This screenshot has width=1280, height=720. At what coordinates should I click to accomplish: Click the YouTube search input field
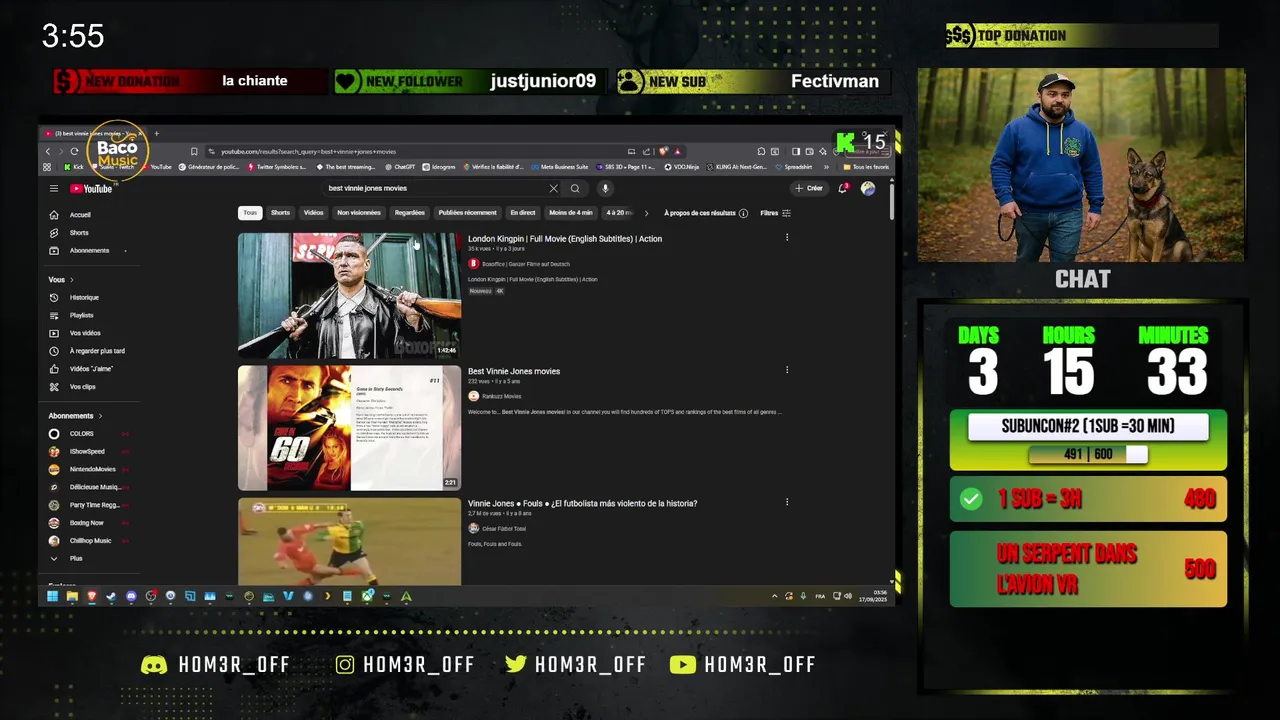coord(435,188)
